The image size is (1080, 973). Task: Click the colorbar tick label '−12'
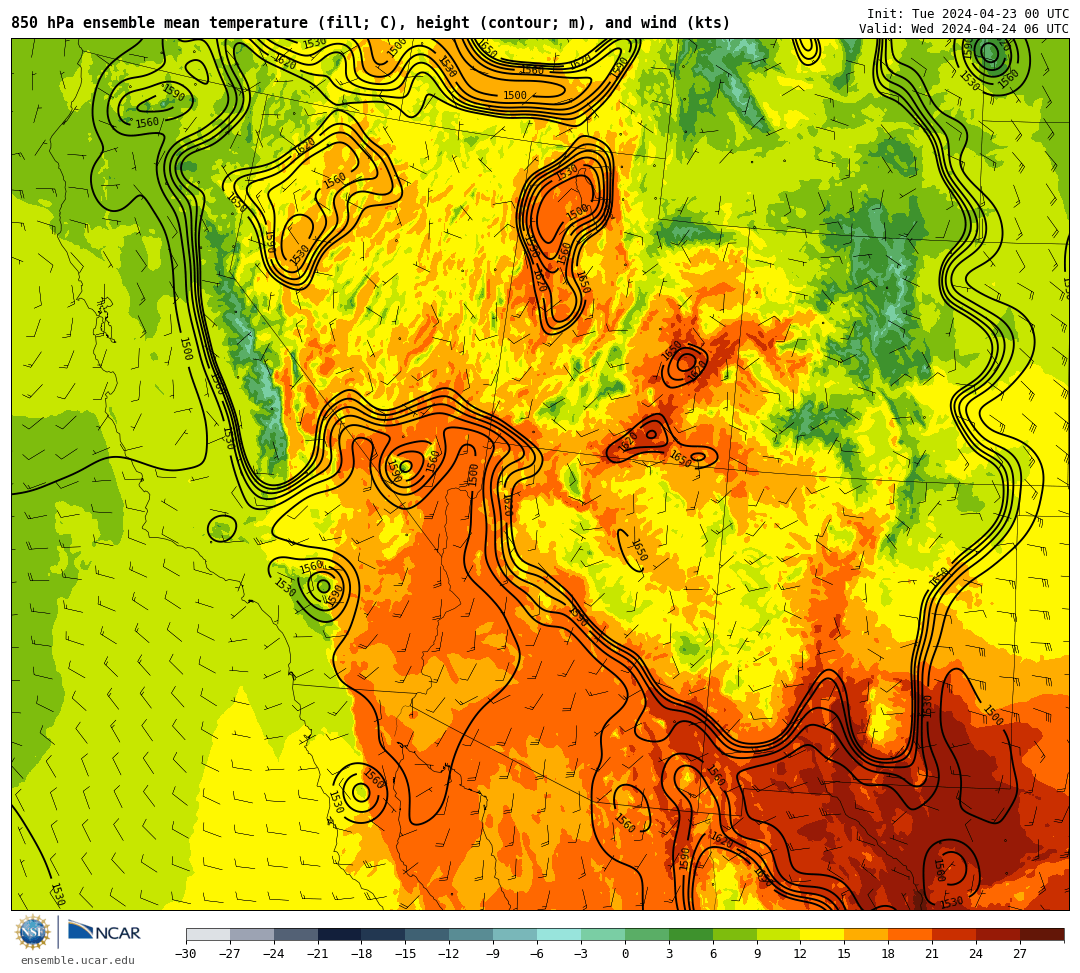pyautogui.click(x=450, y=954)
